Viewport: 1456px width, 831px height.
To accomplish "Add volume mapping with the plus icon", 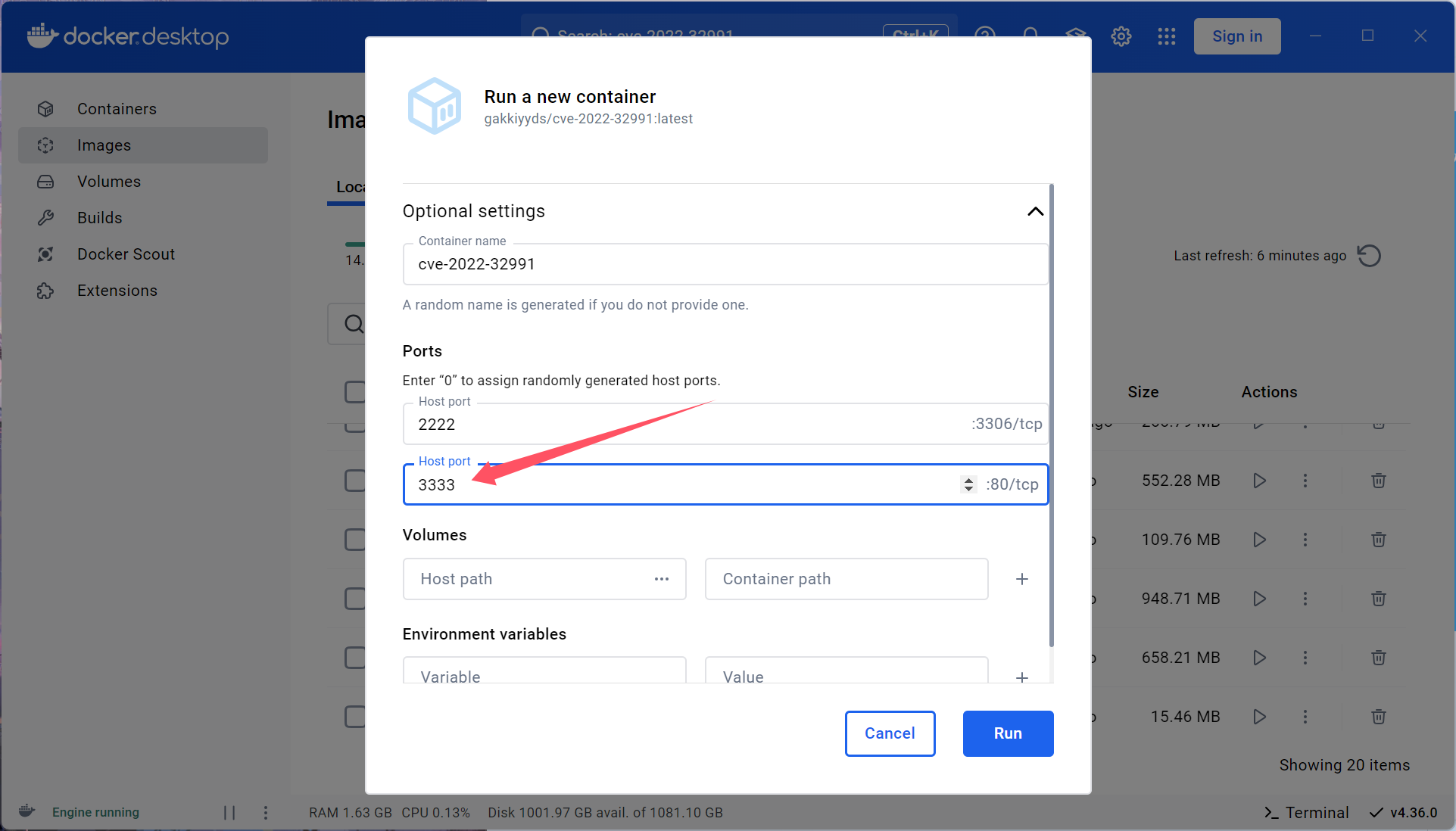I will 1021,579.
